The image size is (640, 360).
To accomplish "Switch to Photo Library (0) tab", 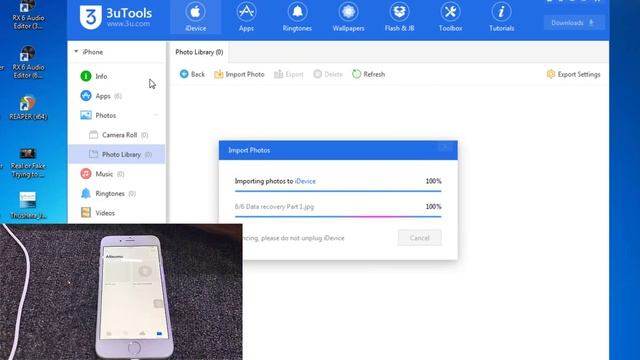I will pyautogui.click(x=199, y=52).
